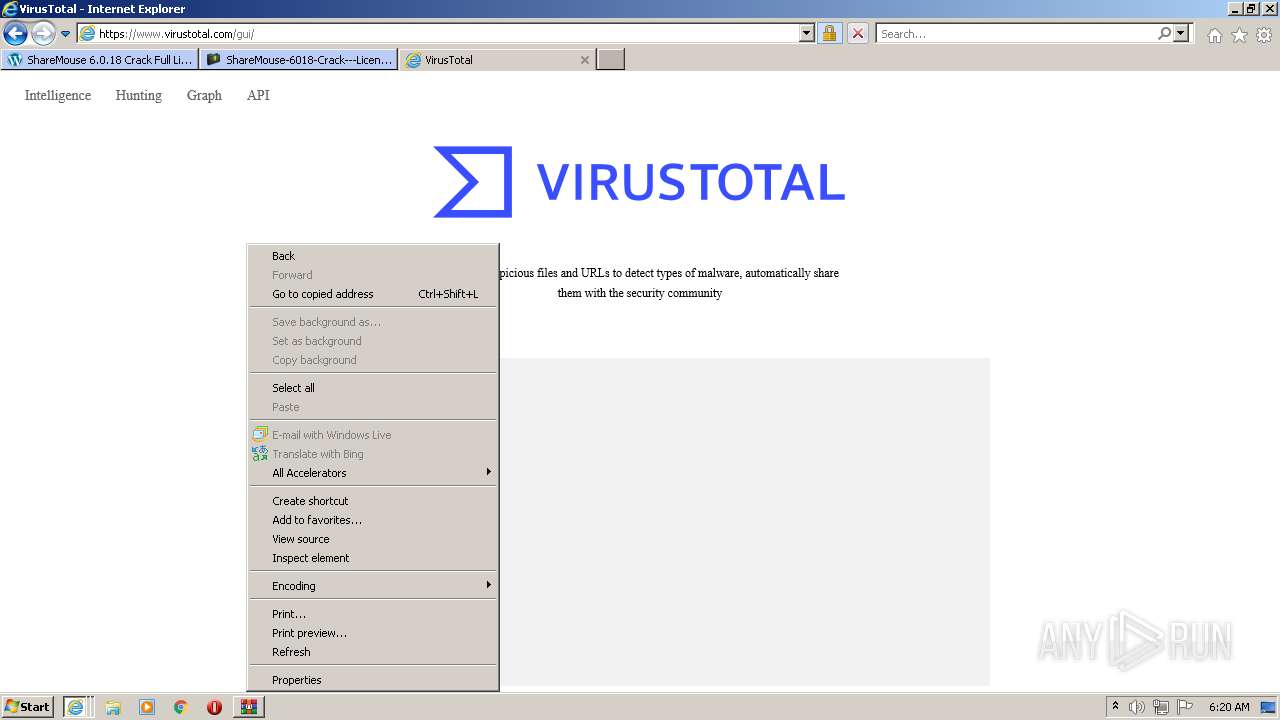Screen dimensions: 1280x720
Task: Expand All Accelerators submenu
Action: 373,473
